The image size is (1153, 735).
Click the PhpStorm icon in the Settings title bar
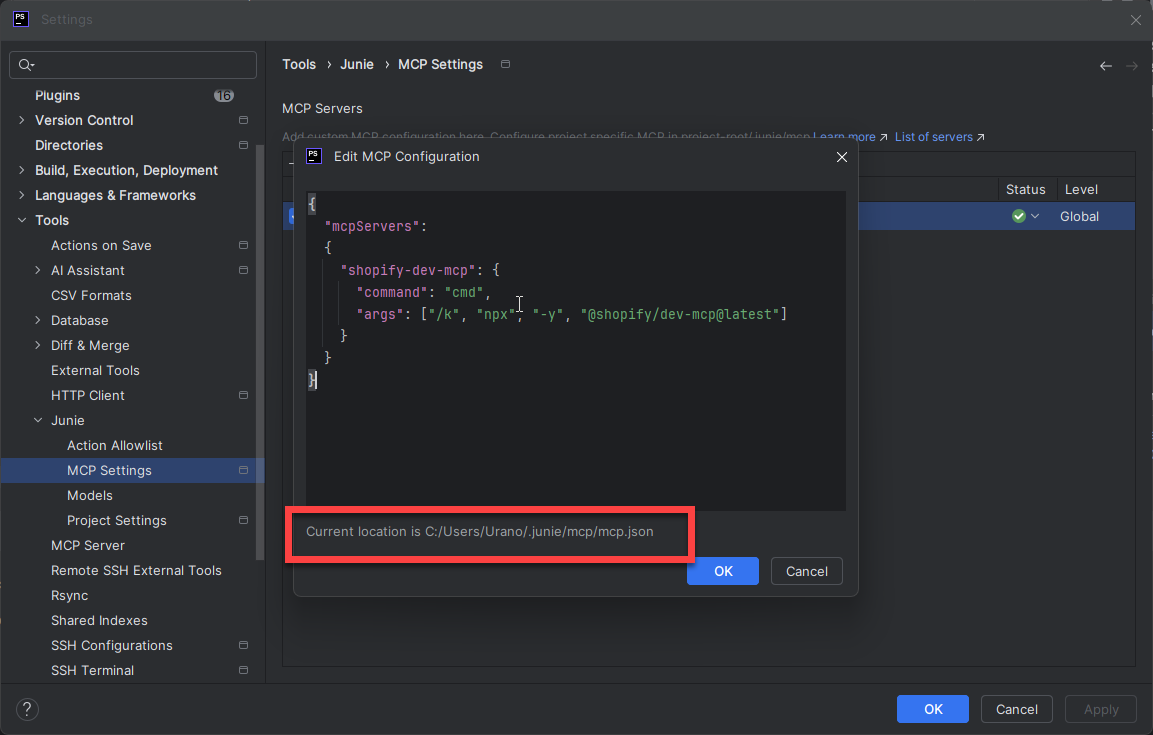pos(21,19)
